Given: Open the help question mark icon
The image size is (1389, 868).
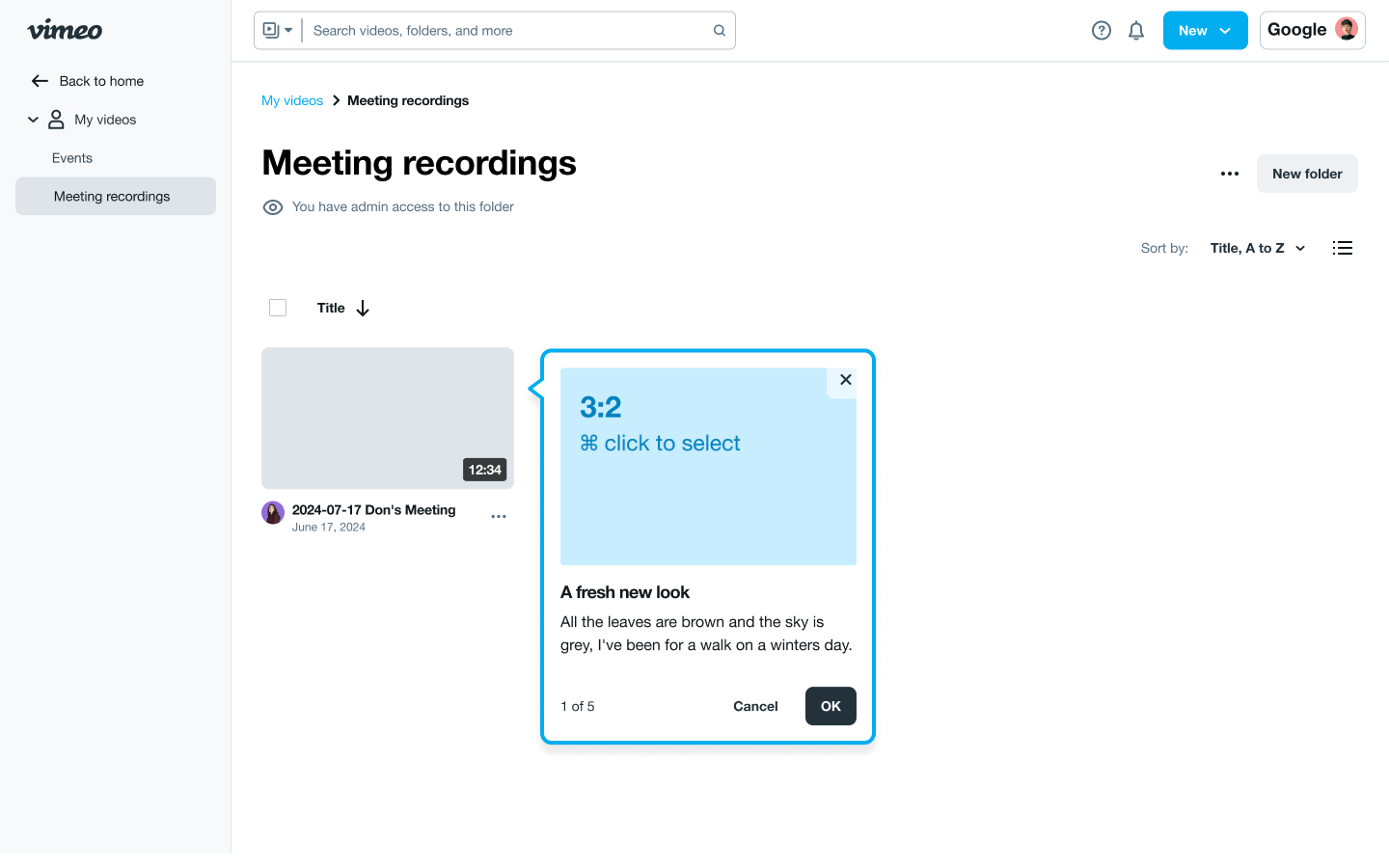Looking at the screenshot, I should pos(1101,31).
